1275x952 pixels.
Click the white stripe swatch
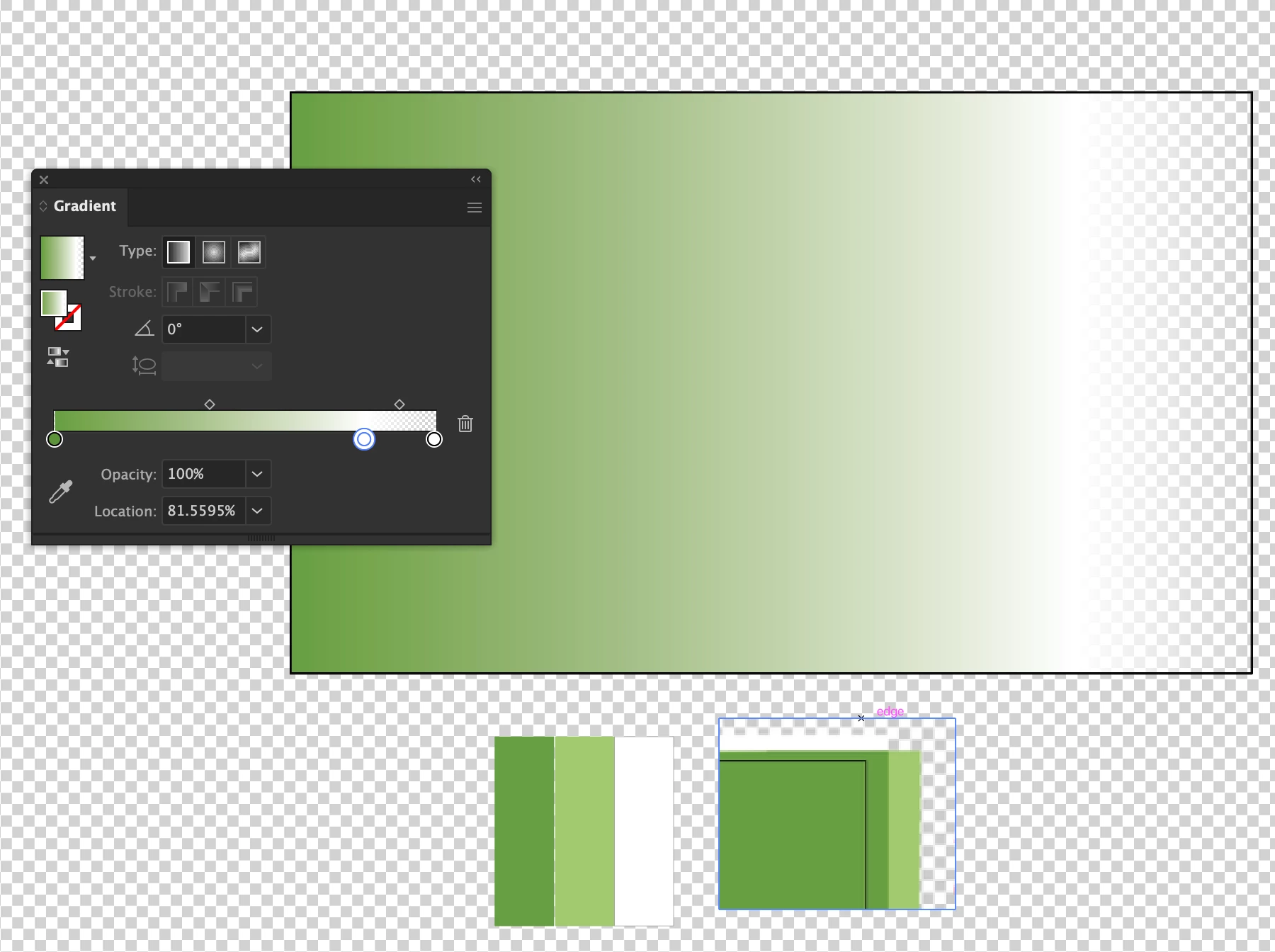click(644, 831)
